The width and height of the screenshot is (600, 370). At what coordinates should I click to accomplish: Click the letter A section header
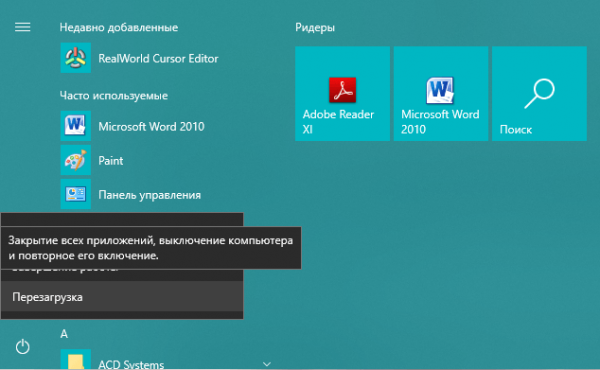pyautogui.click(x=64, y=334)
